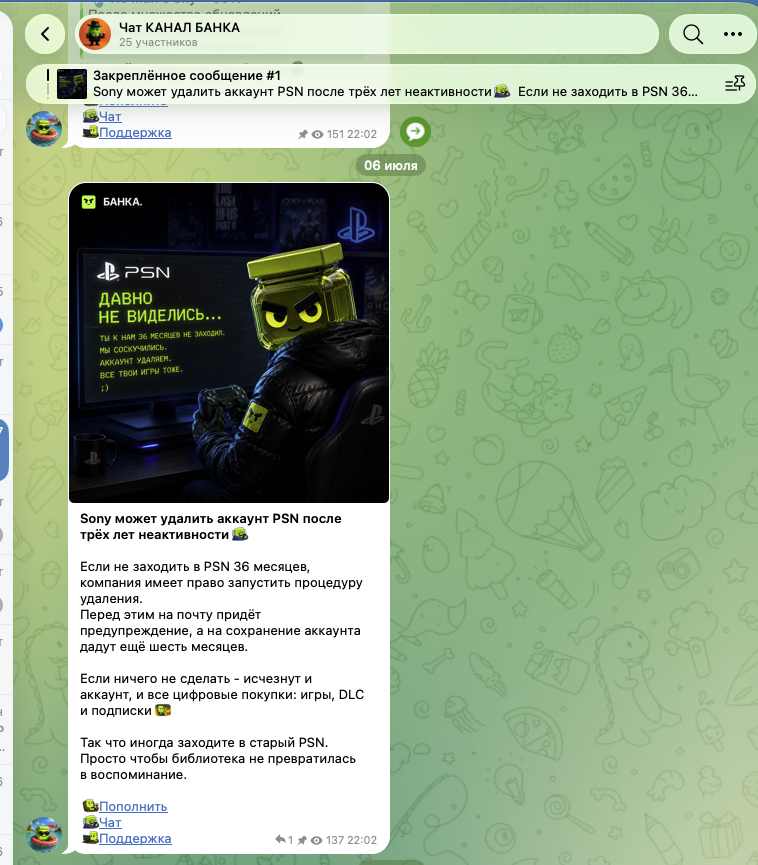Screen dimensions: 758x865
Task: Click sender avatar beside the lower post
Action: click(44, 835)
